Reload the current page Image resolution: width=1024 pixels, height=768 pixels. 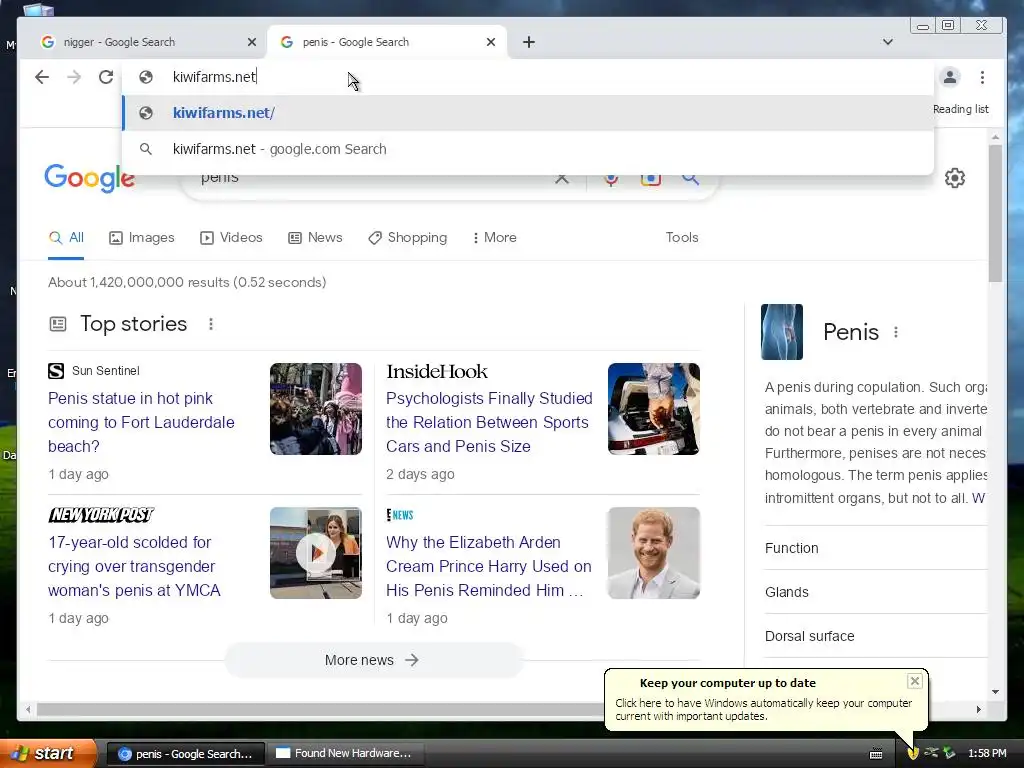coord(106,77)
